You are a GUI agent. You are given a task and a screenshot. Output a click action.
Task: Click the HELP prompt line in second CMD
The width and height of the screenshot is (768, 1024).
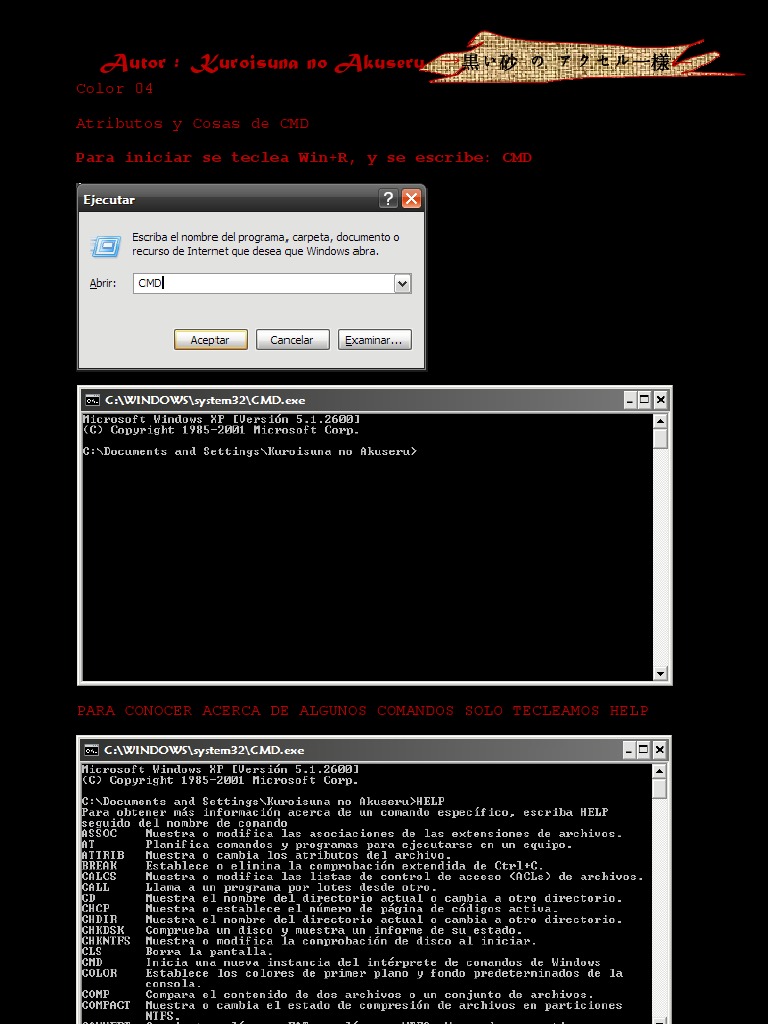263,801
